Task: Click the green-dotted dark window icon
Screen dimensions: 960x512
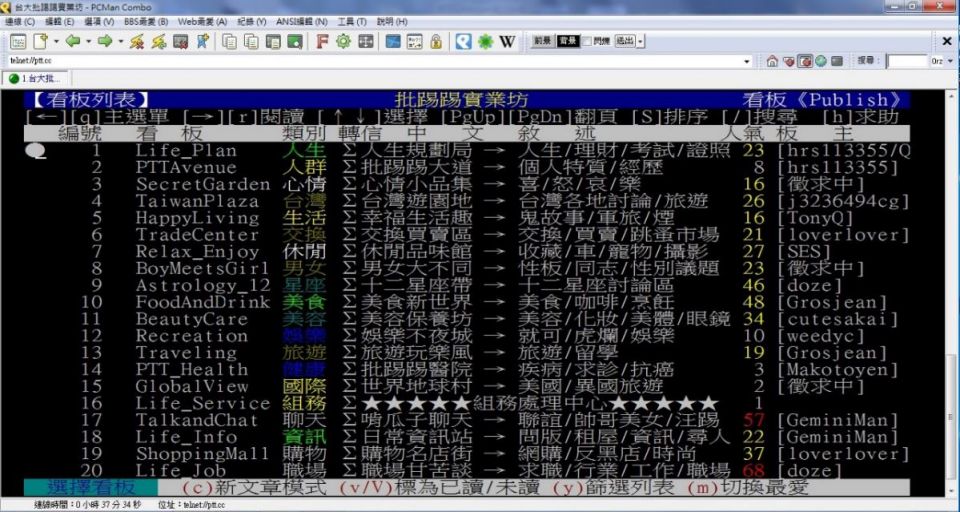Action: coord(295,42)
